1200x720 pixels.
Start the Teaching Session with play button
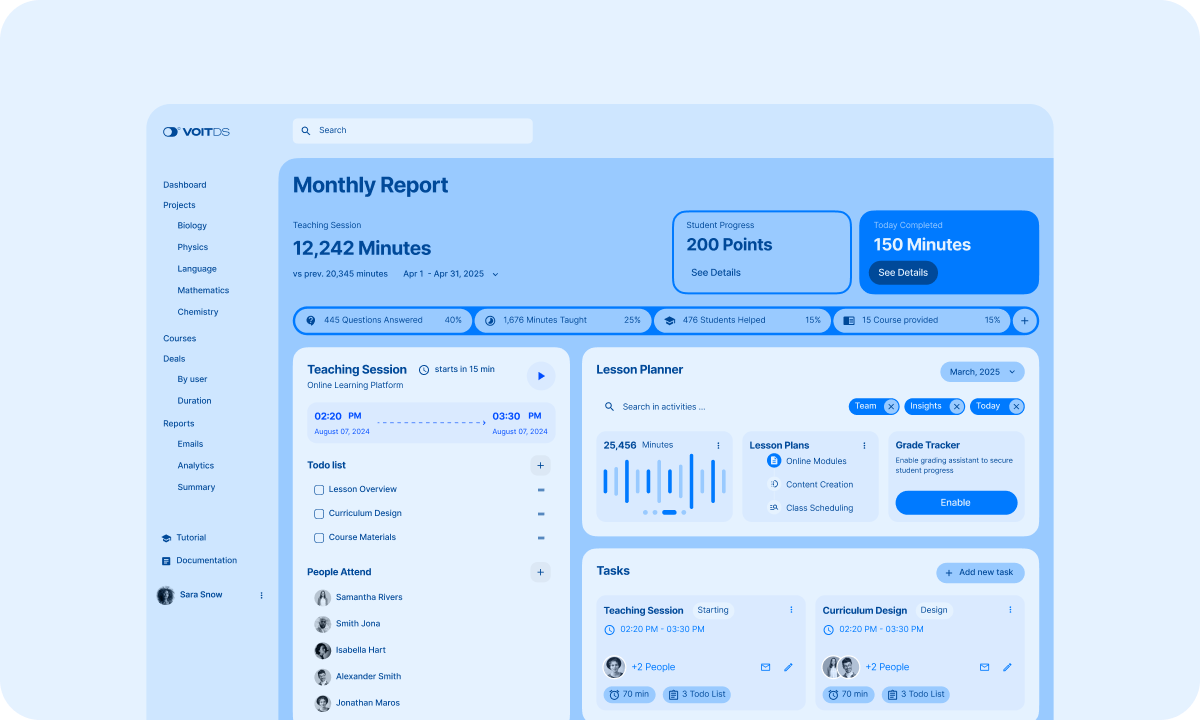[541, 376]
